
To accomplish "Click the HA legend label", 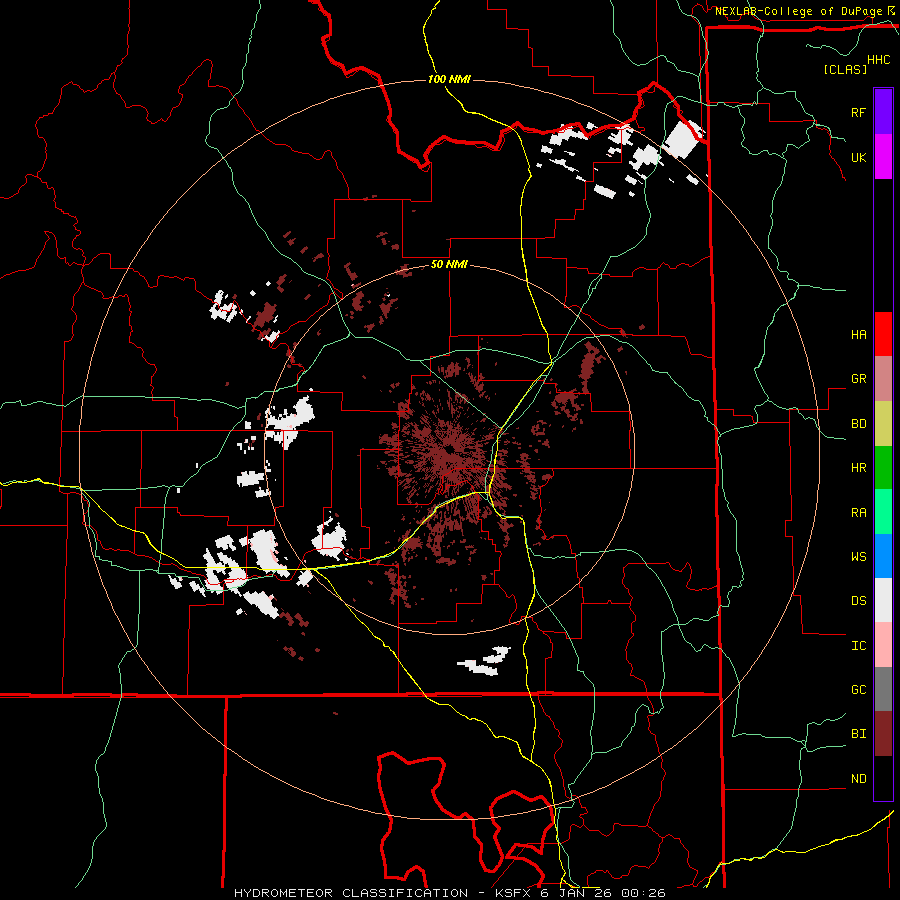I will [x=858, y=334].
